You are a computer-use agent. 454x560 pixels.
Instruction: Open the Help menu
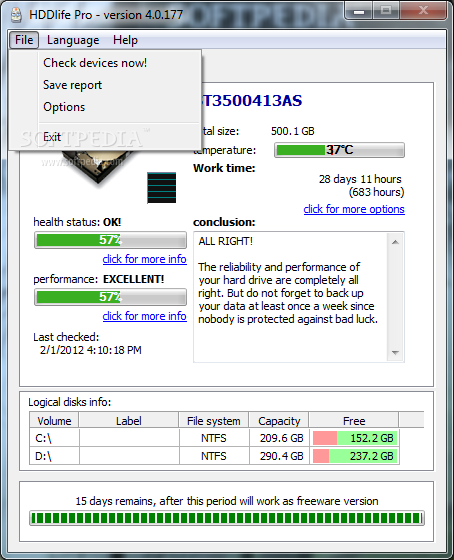125,40
